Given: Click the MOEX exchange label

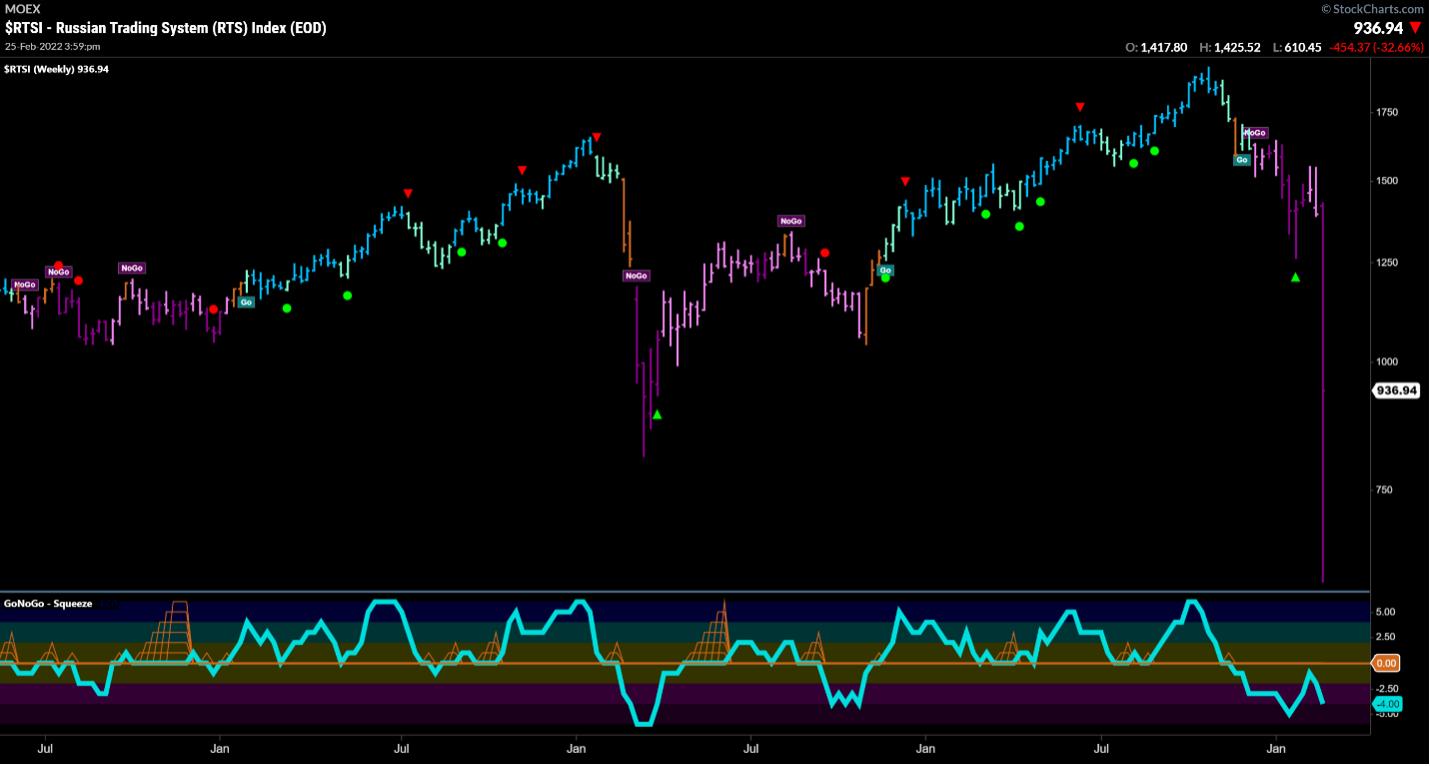Looking at the screenshot, I should pyautogui.click(x=22, y=9).
